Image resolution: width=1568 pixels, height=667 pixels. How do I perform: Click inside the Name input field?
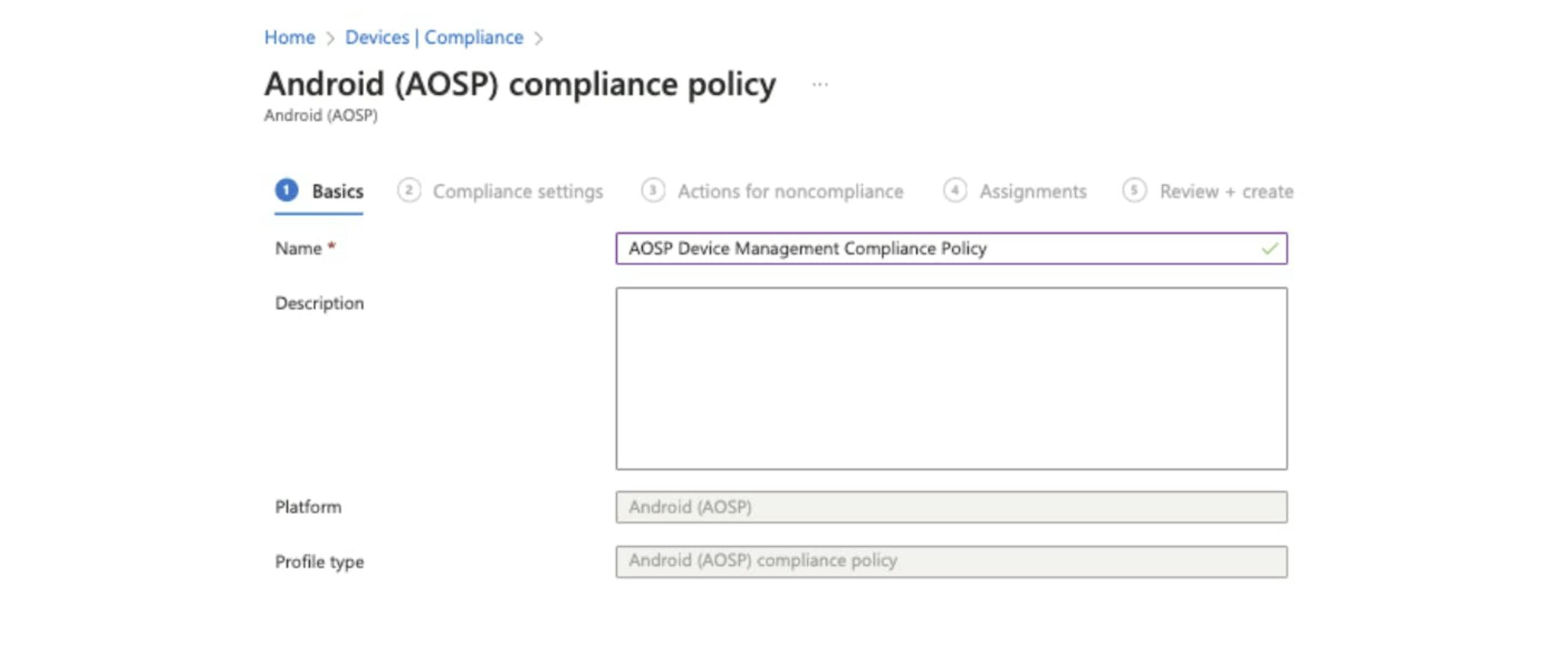pos(937,248)
